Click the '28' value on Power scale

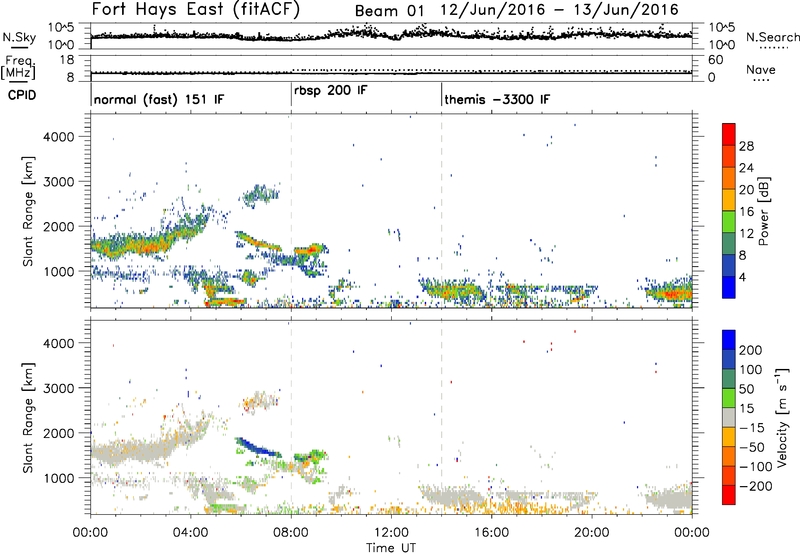coord(746,146)
